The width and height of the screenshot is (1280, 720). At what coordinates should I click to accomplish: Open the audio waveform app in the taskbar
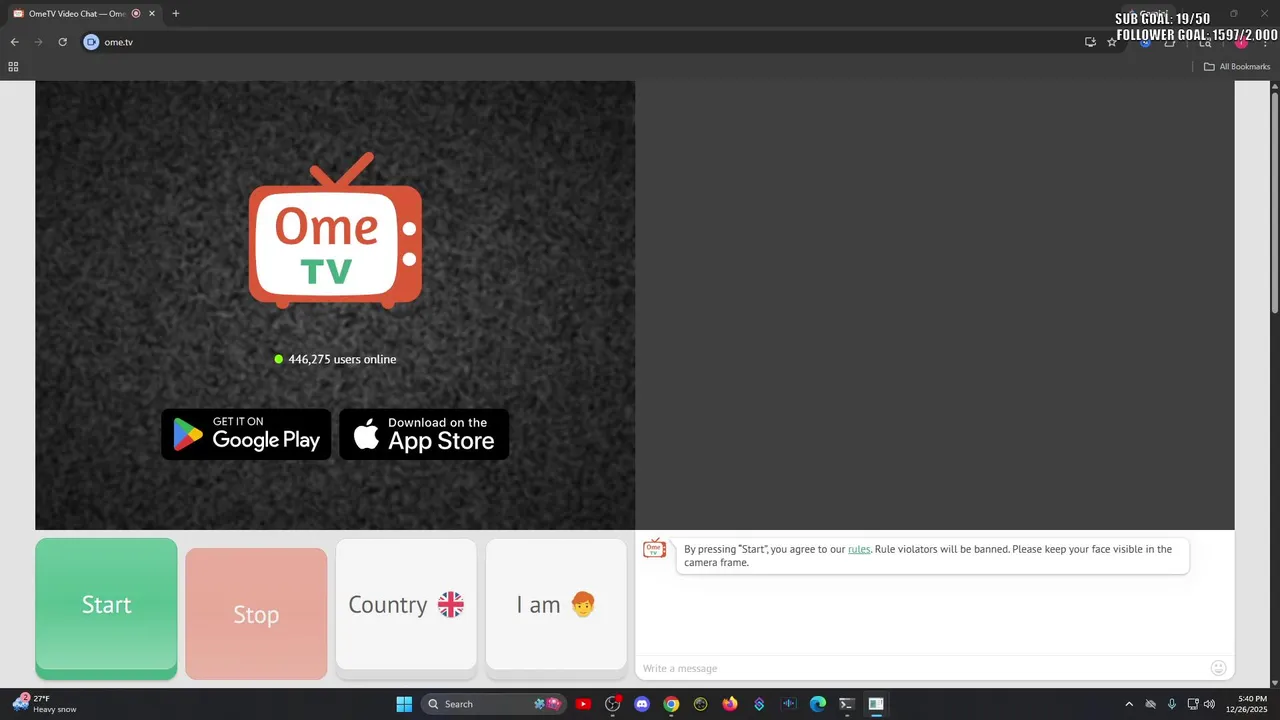[x=788, y=704]
